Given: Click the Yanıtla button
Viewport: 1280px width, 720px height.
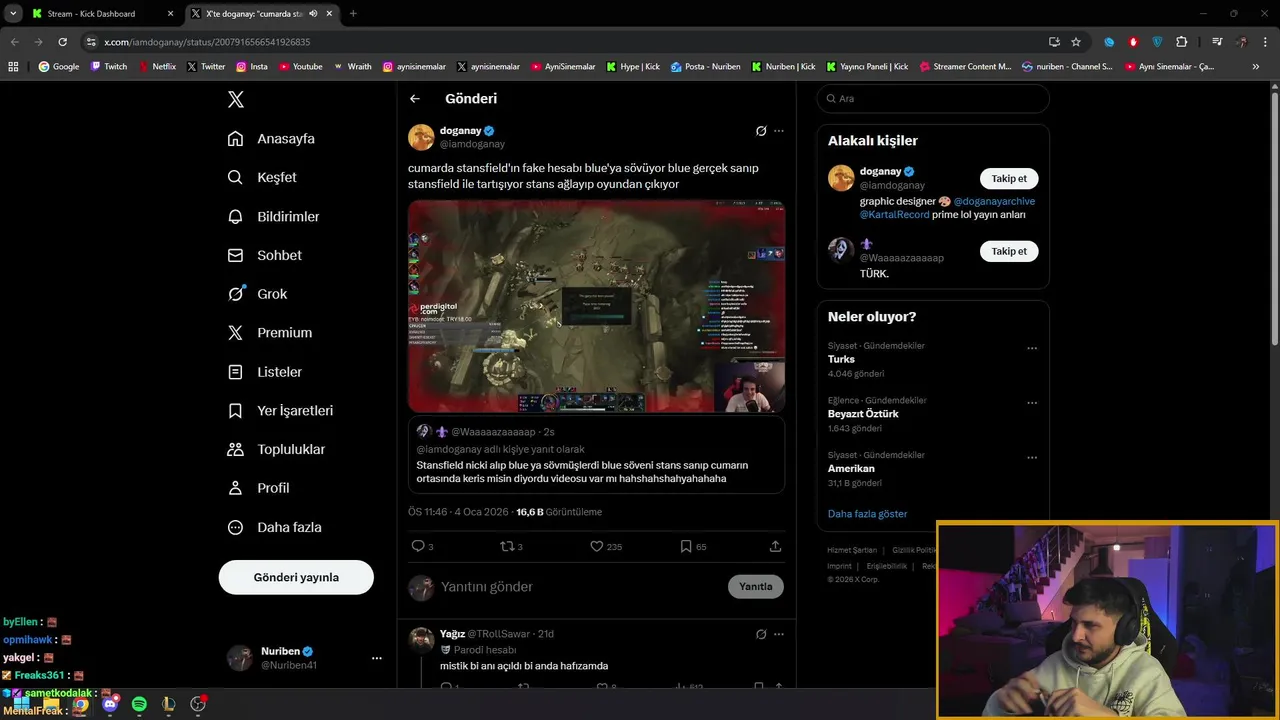Looking at the screenshot, I should click(x=756, y=587).
